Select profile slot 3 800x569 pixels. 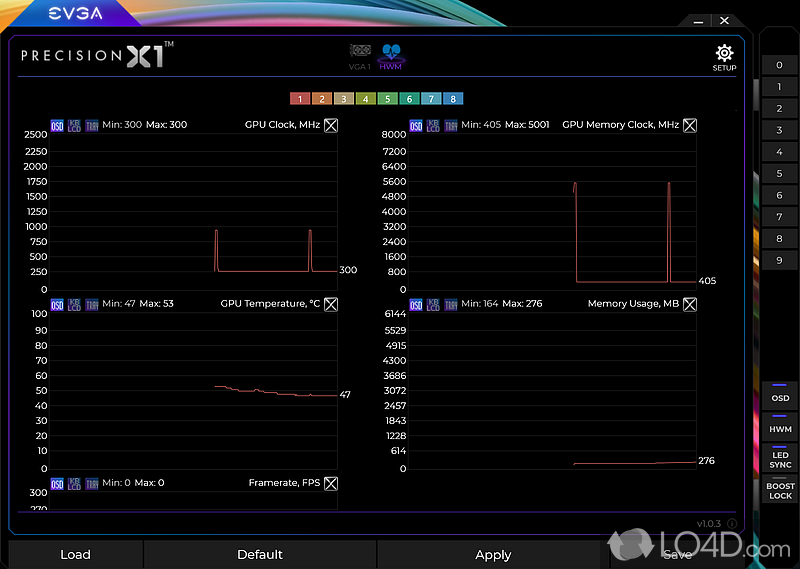pyautogui.click(x=779, y=130)
